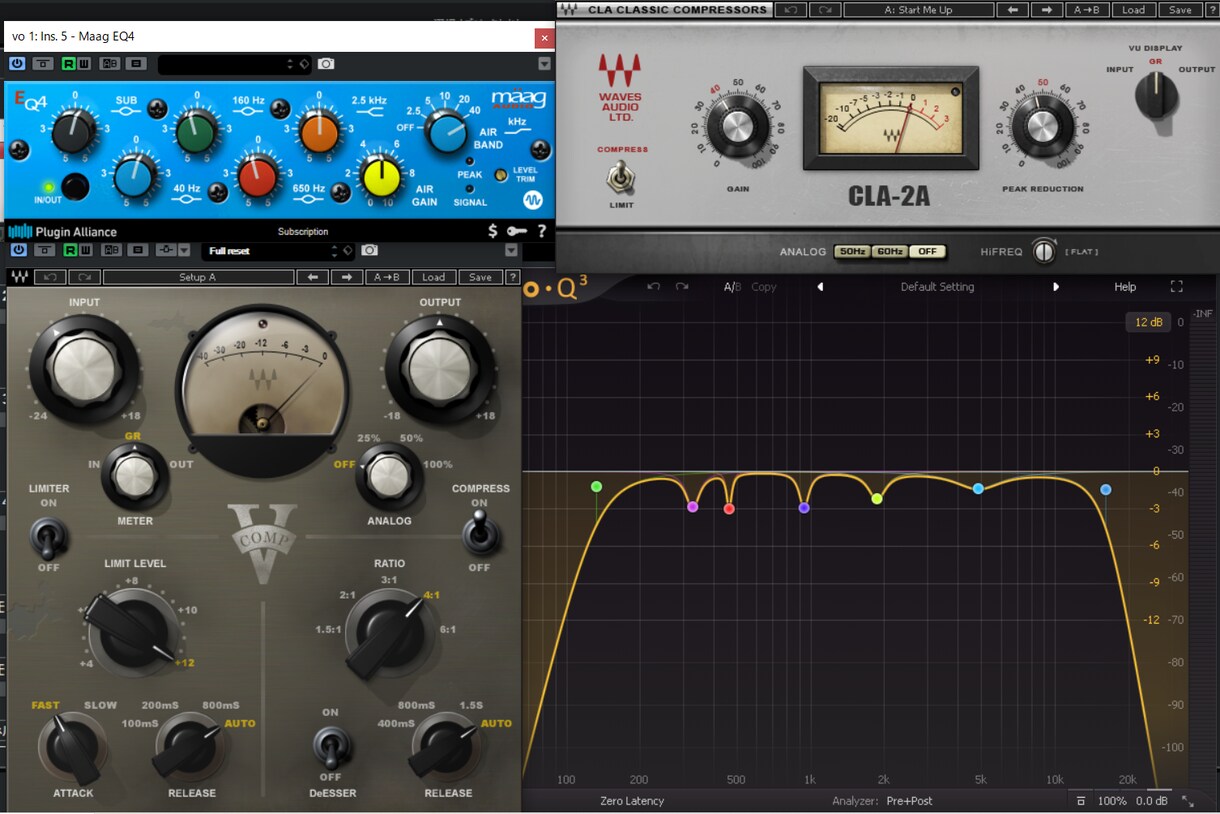Click the camera icon beside the Full reset preset
This screenshot has width=1220, height=814.
point(369,250)
